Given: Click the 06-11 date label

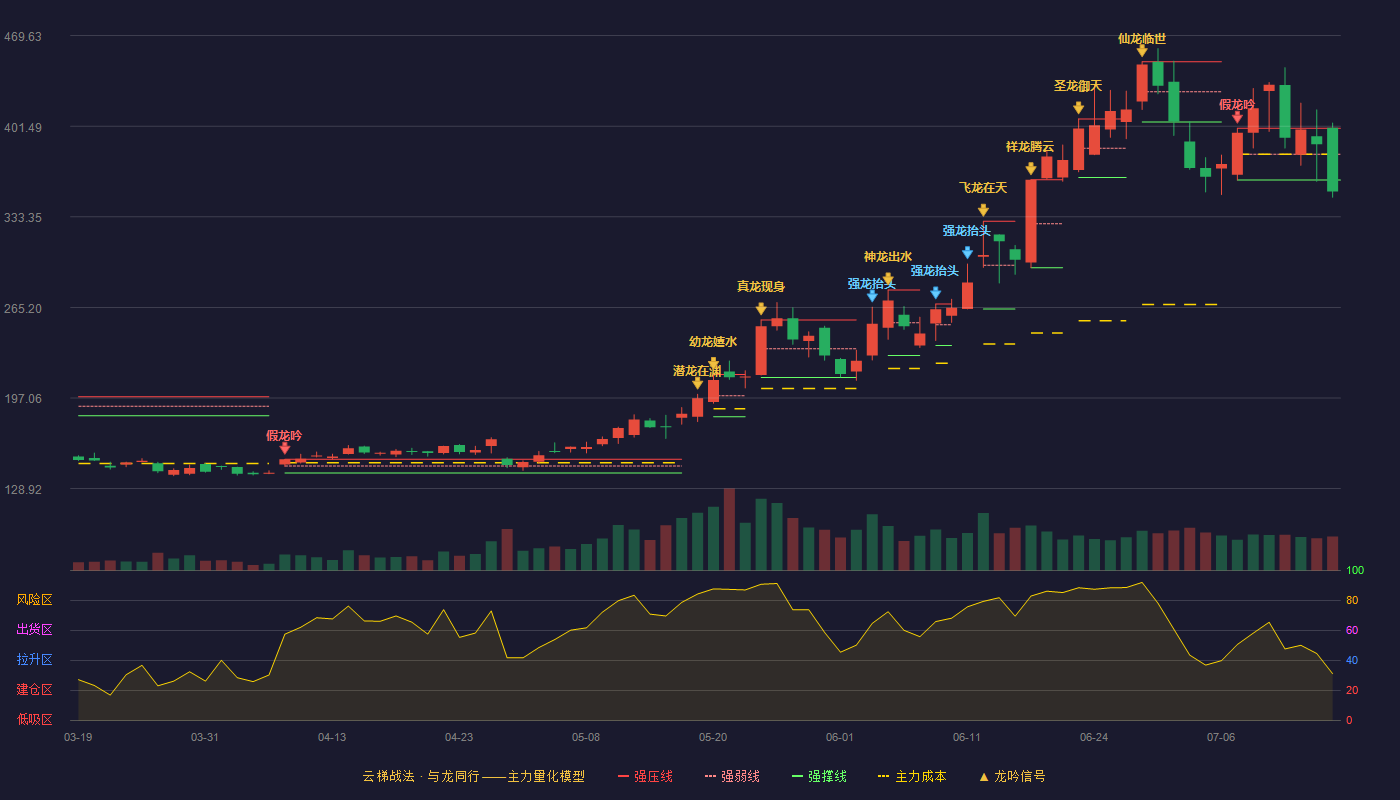Looking at the screenshot, I should (967, 737).
